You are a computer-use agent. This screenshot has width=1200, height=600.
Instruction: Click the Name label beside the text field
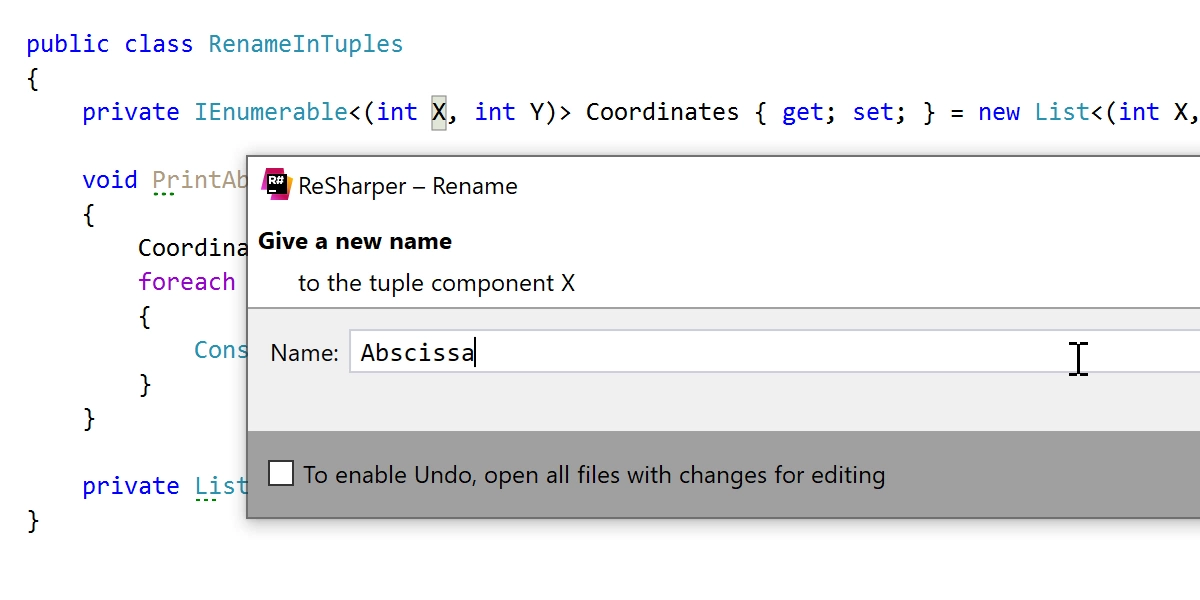tap(304, 353)
